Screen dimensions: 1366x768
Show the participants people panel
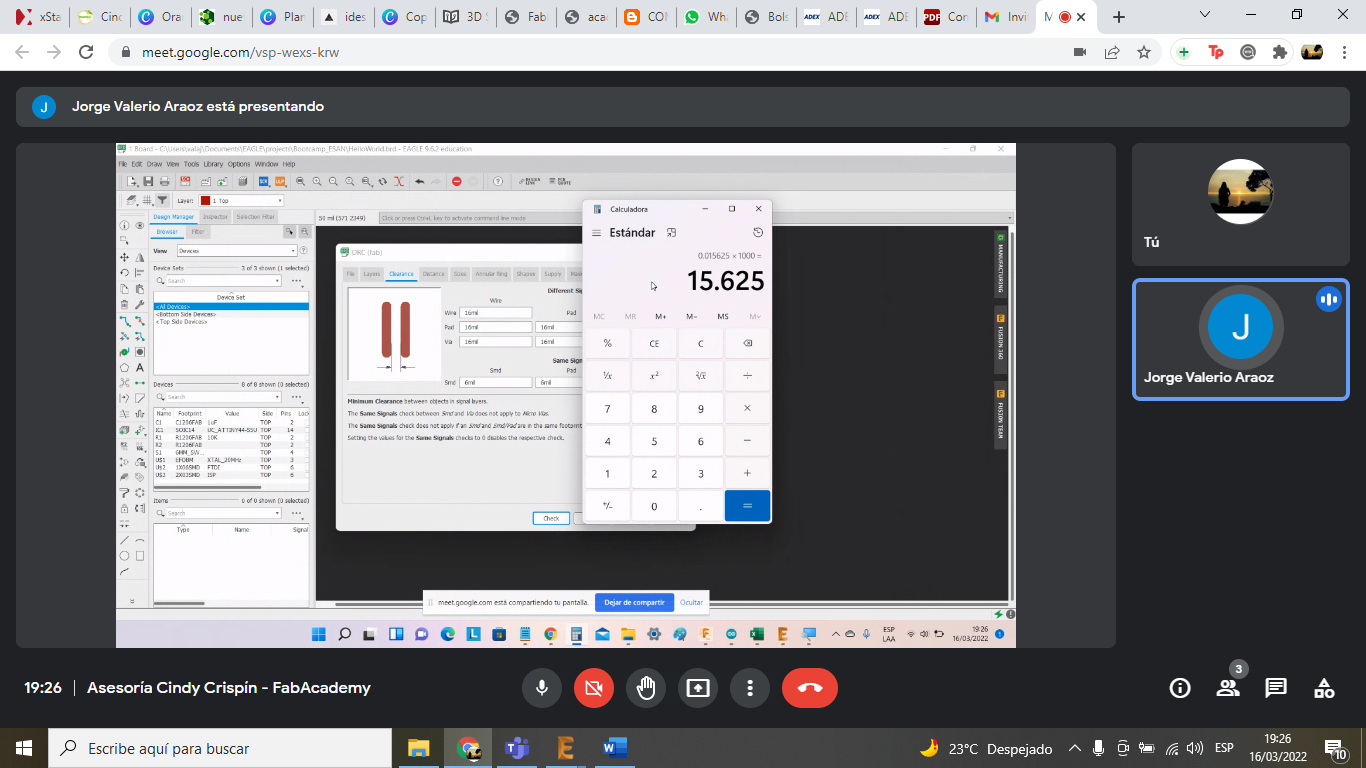1228,688
